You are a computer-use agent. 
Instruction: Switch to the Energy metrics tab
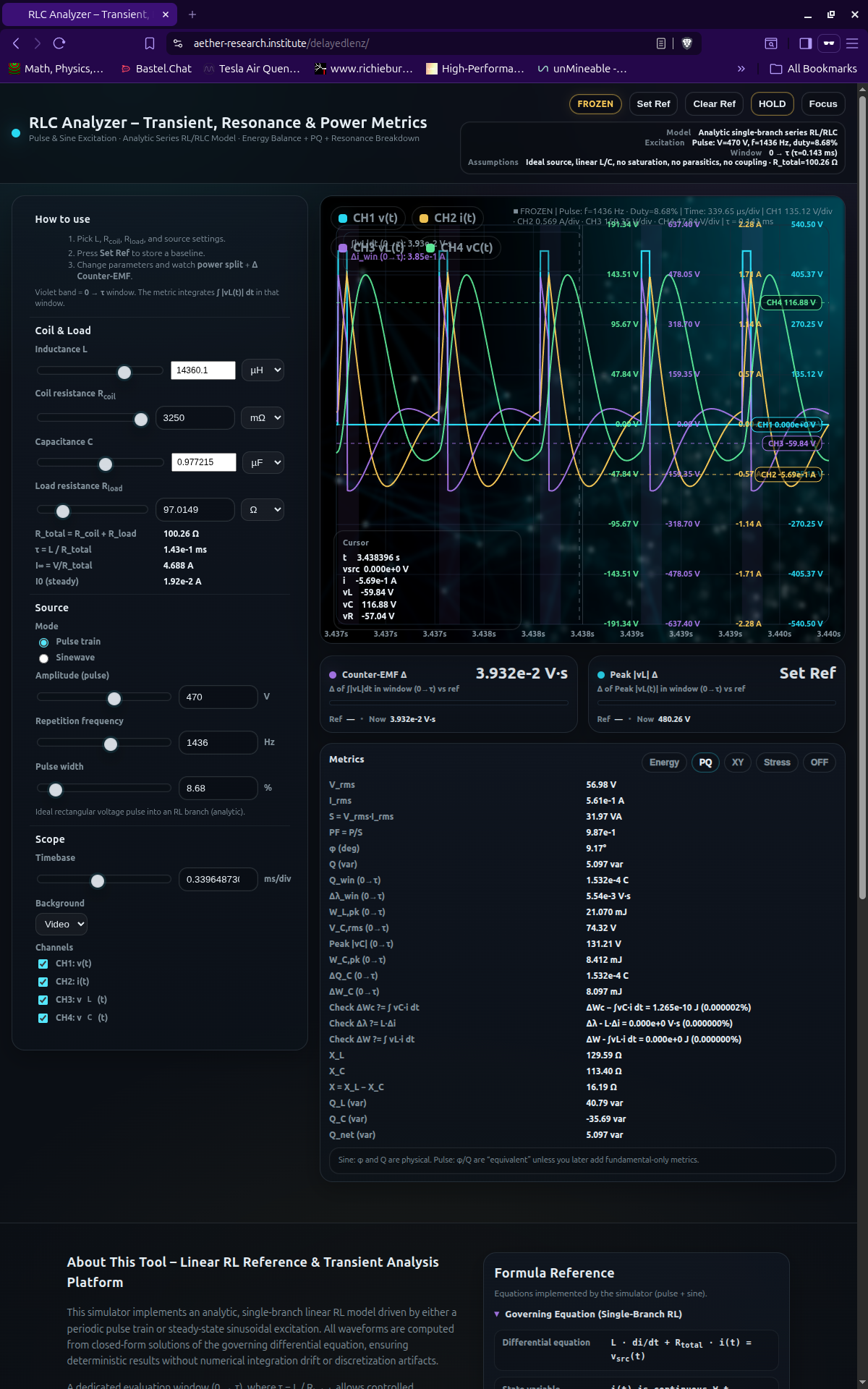(x=663, y=763)
